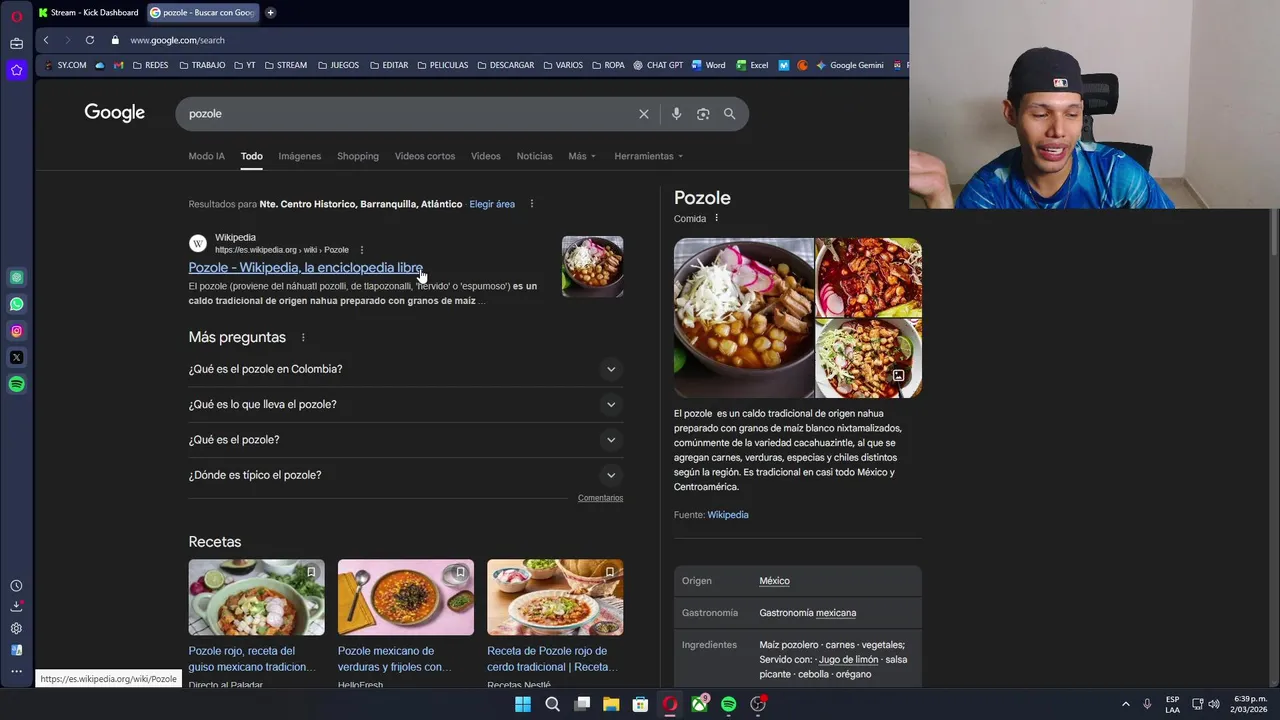The image size is (1280, 720).
Task: Show hidden system tray icons
Action: pos(1125,704)
